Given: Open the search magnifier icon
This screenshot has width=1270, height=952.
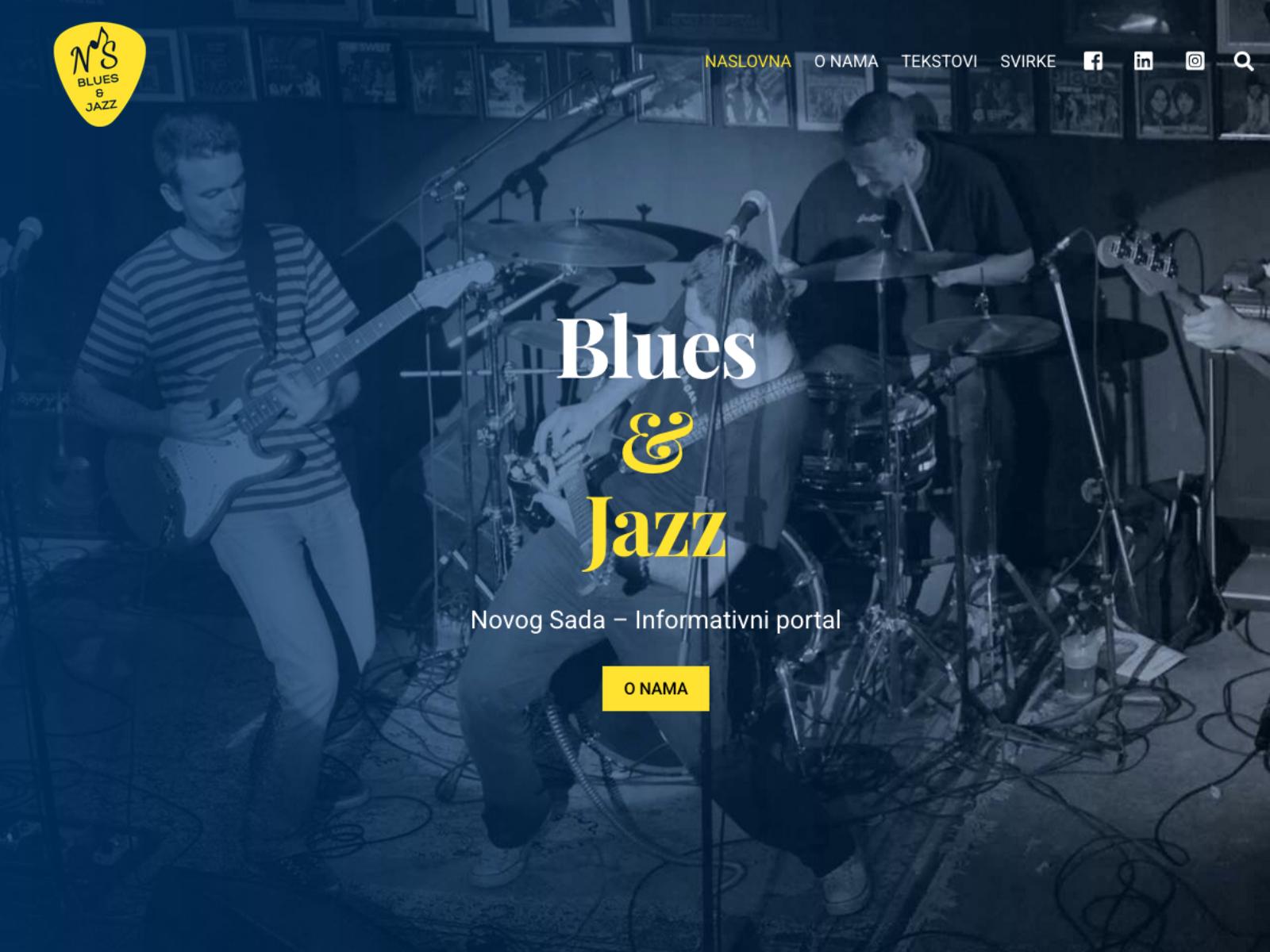Looking at the screenshot, I should tap(1244, 61).
